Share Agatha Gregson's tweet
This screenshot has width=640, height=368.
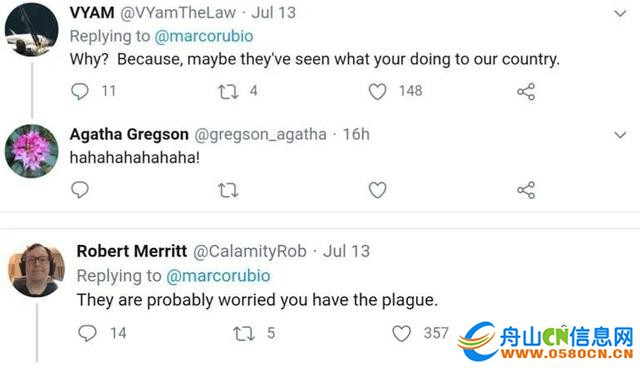(x=526, y=190)
